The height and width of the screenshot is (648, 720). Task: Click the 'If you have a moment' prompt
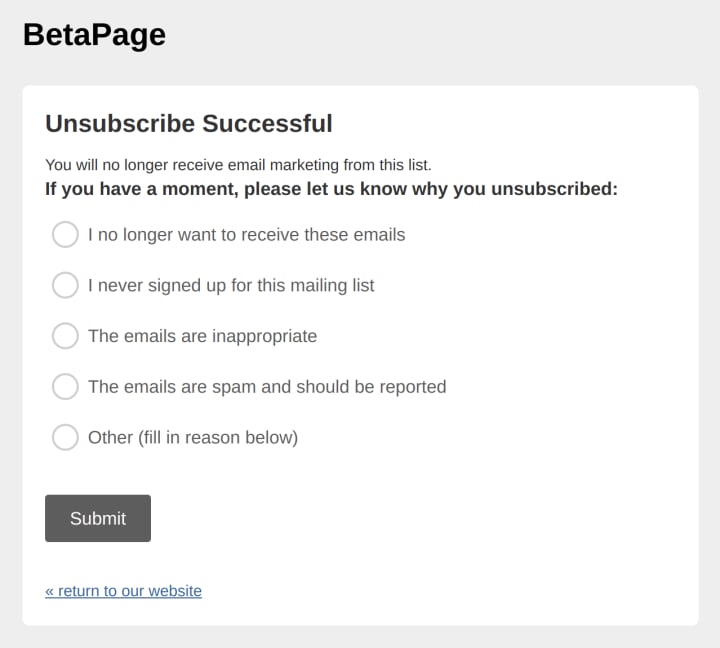331,189
